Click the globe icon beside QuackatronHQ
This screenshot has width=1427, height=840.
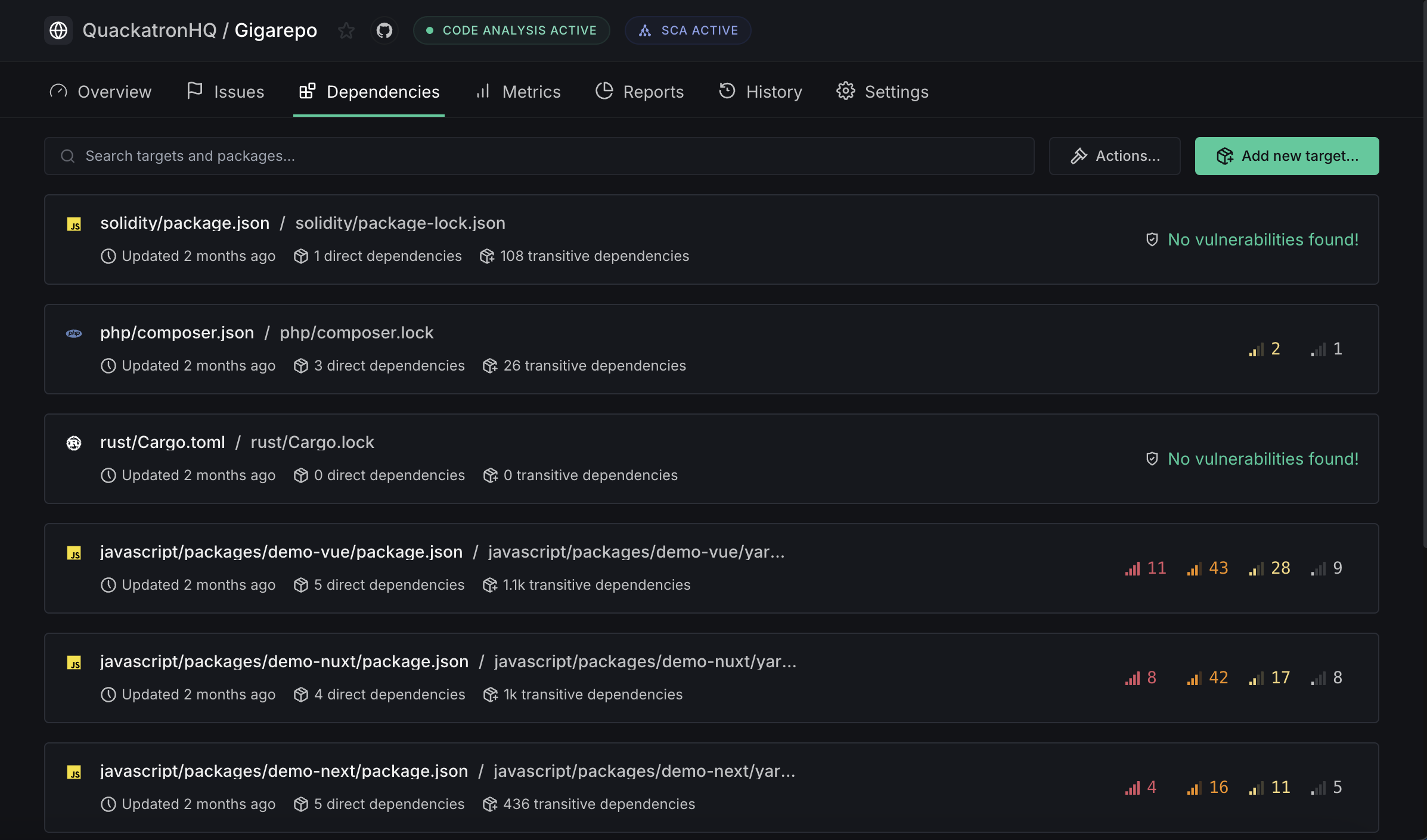point(58,30)
